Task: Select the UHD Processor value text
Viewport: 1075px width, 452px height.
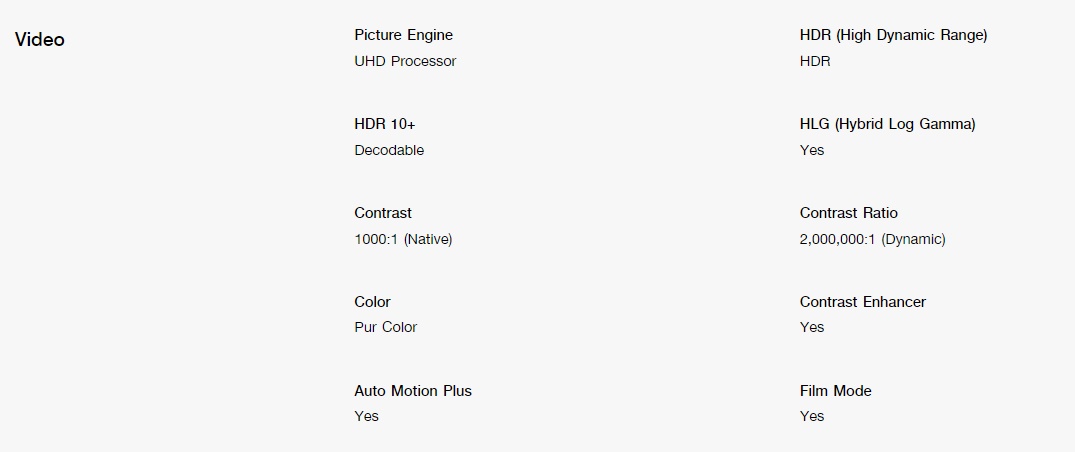Action: pyautogui.click(x=405, y=61)
